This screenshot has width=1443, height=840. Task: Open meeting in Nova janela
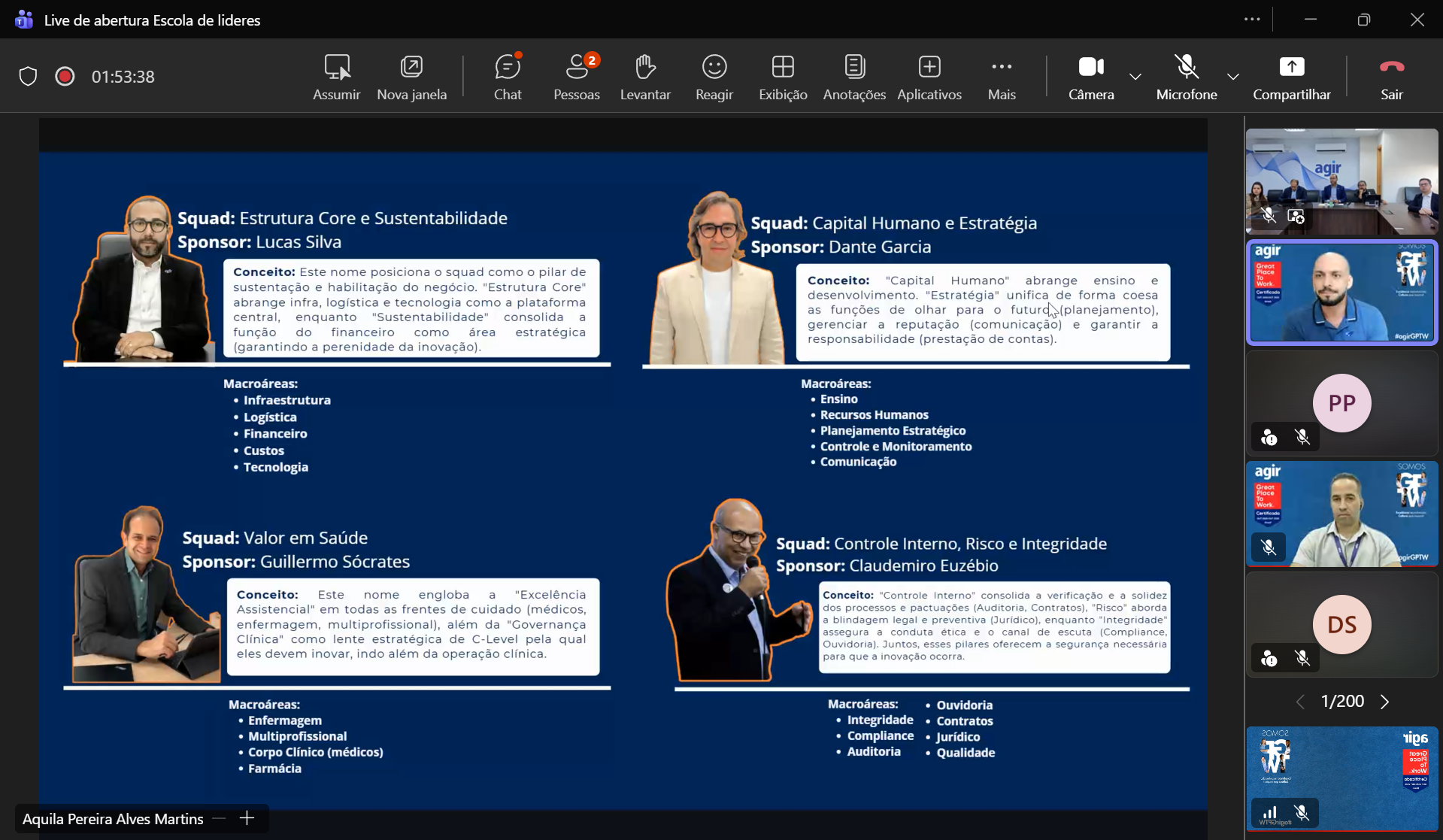(411, 77)
